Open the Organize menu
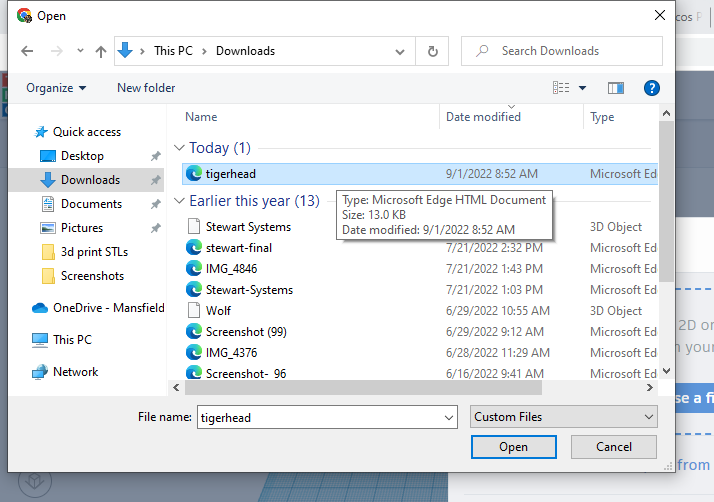 tap(56, 88)
